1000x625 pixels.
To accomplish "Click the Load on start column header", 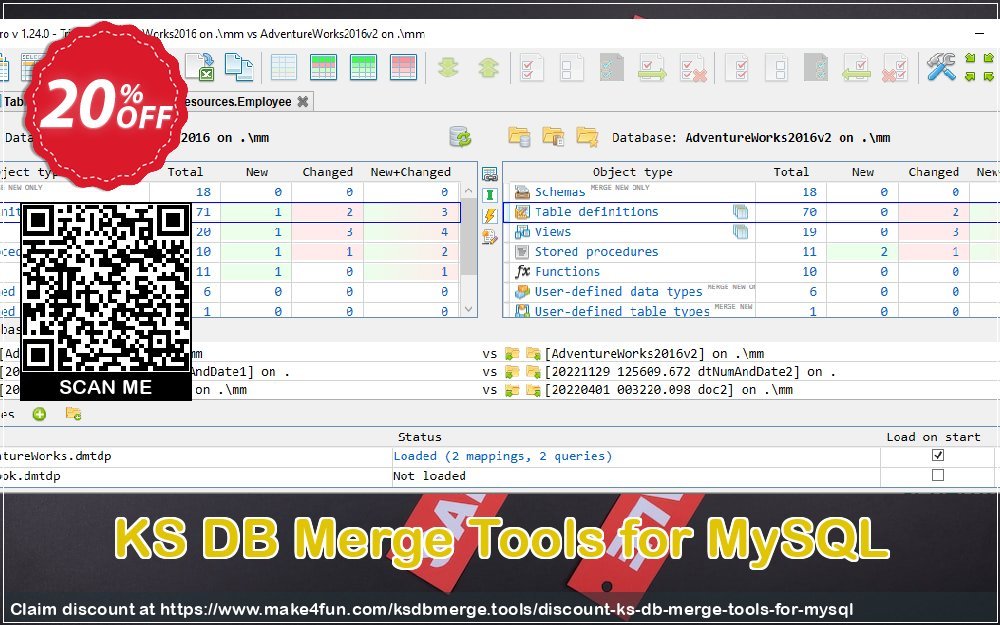I will coord(933,437).
